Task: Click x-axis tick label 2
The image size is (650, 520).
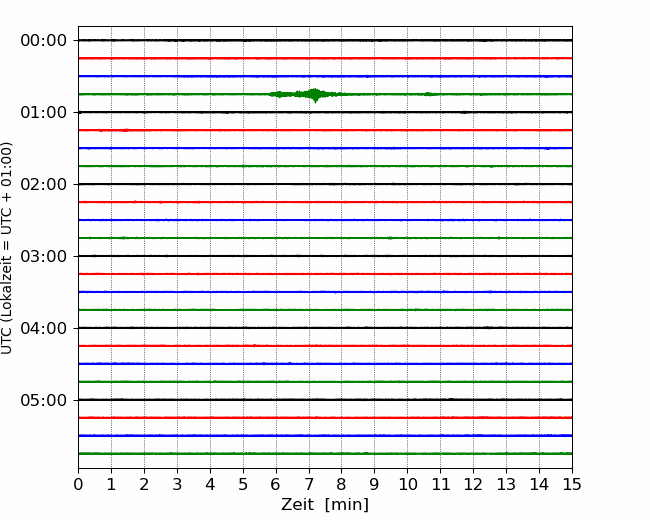Action: coord(144,484)
